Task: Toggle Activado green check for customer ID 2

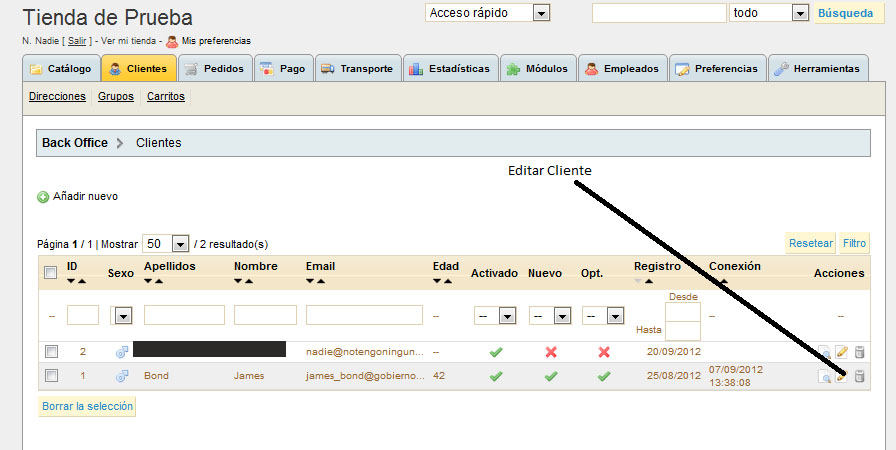Action: [494, 352]
